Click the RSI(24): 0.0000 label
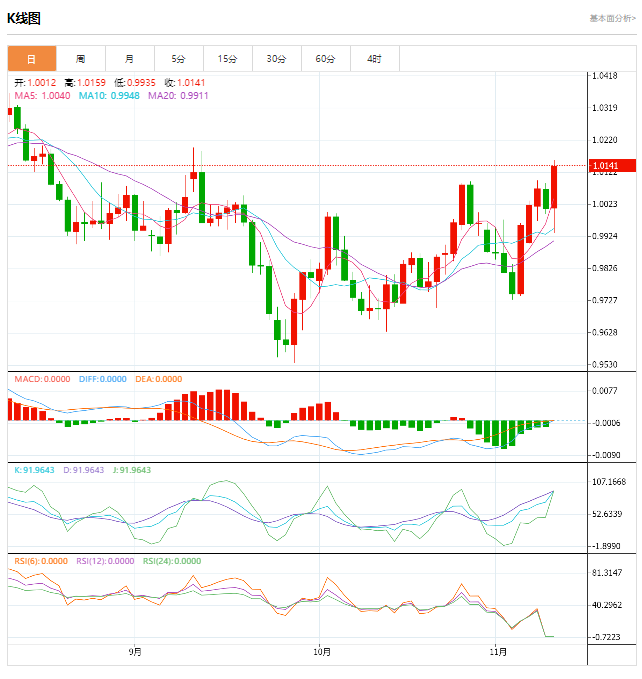 coord(172,561)
